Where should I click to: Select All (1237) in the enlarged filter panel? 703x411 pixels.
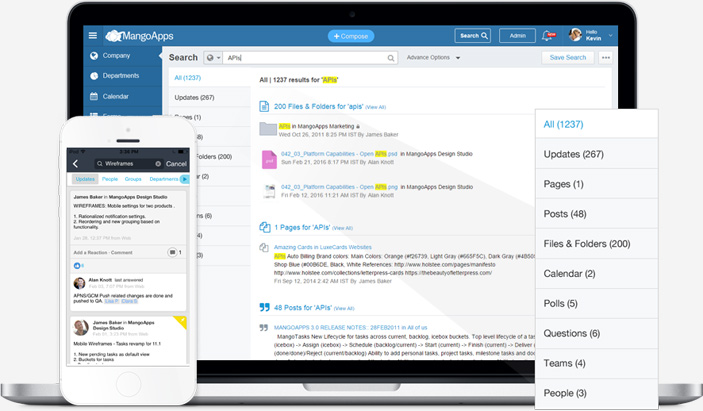pos(597,124)
